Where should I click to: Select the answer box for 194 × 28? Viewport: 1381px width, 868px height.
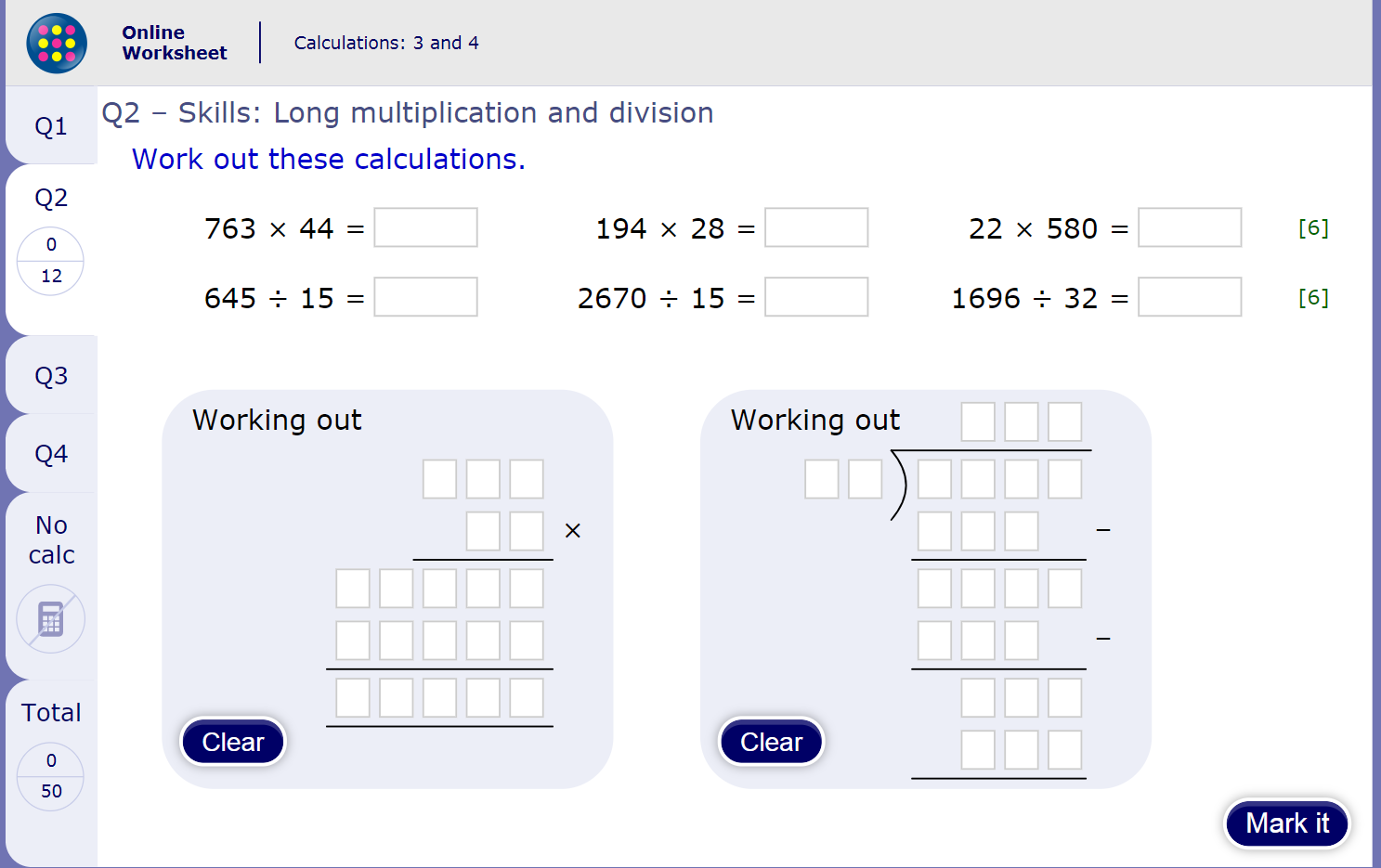(x=816, y=227)
